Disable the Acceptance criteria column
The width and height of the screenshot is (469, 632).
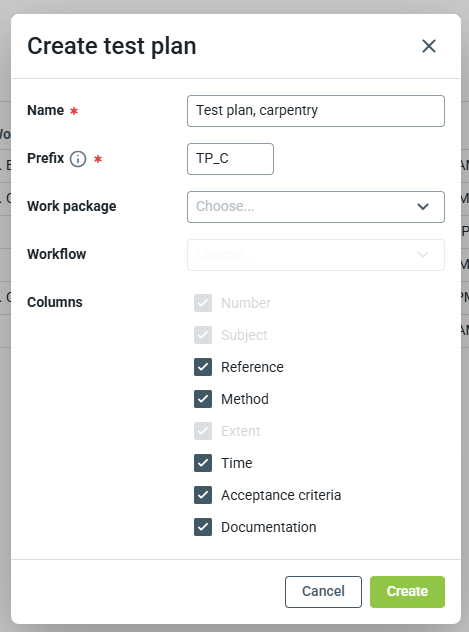[x=203, y=495]
